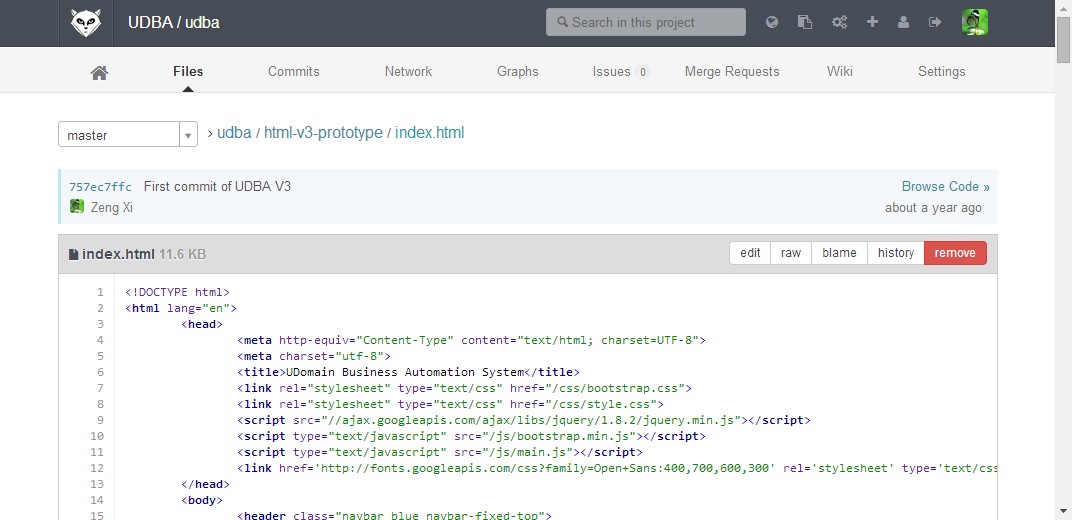
Task: Switch to the Commits tab
Action: [x=293, y=71]
